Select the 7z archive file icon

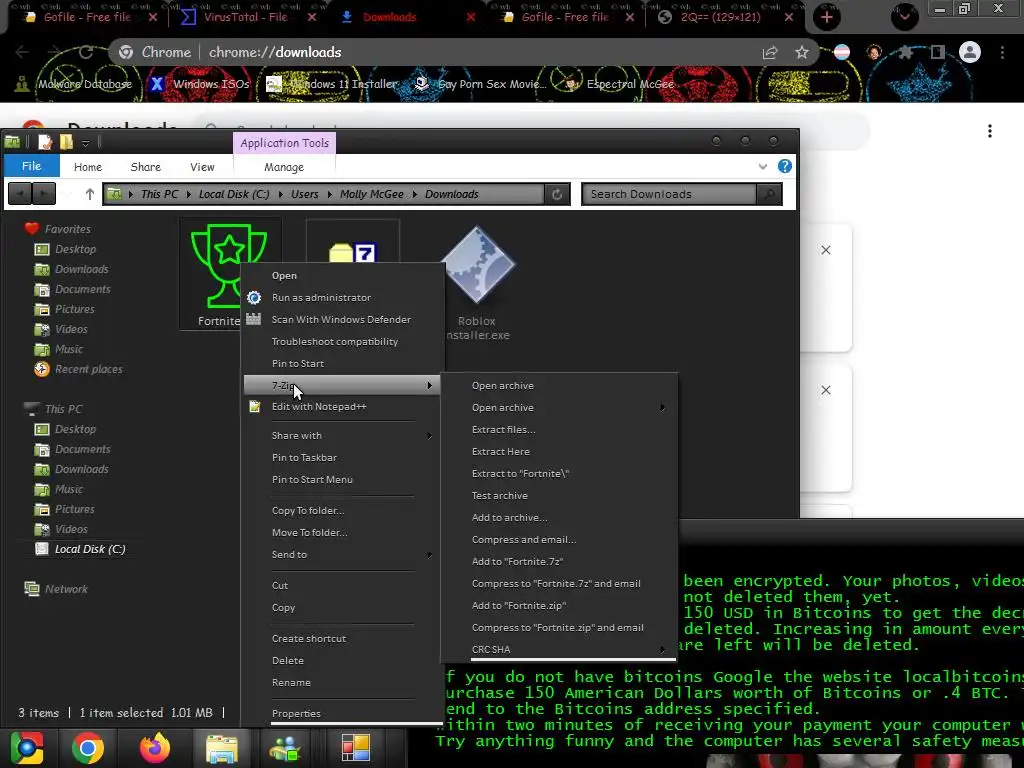(353, 251)
